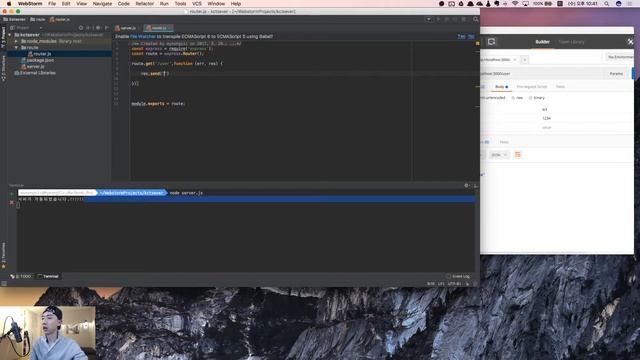This screenshot has height=360, width=640.
Task: Open Project panel settings gear
Action: pos(98,28)
